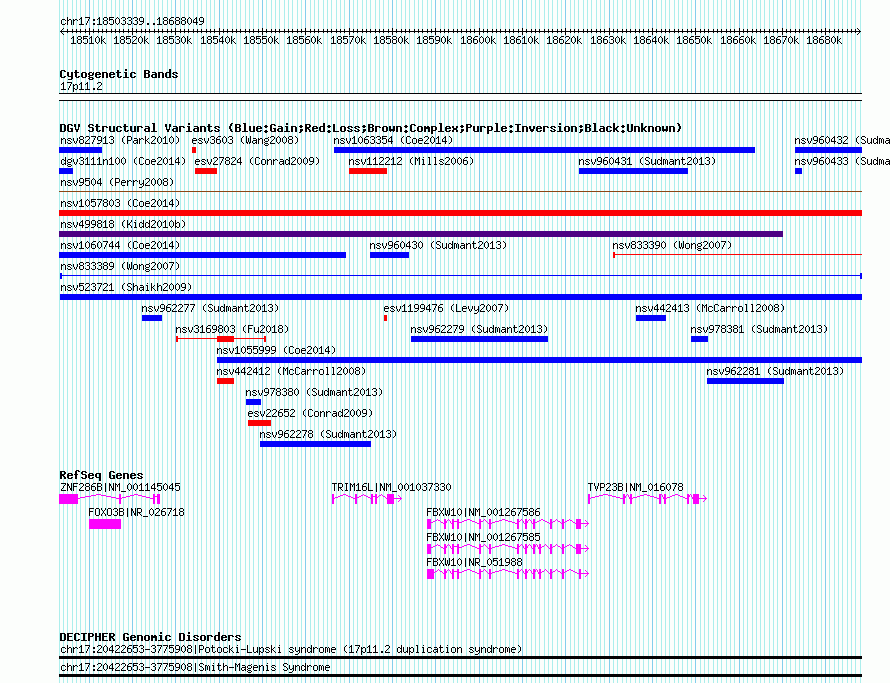Click the TRIM16L gene model glyph

click(x=367, y=498)
